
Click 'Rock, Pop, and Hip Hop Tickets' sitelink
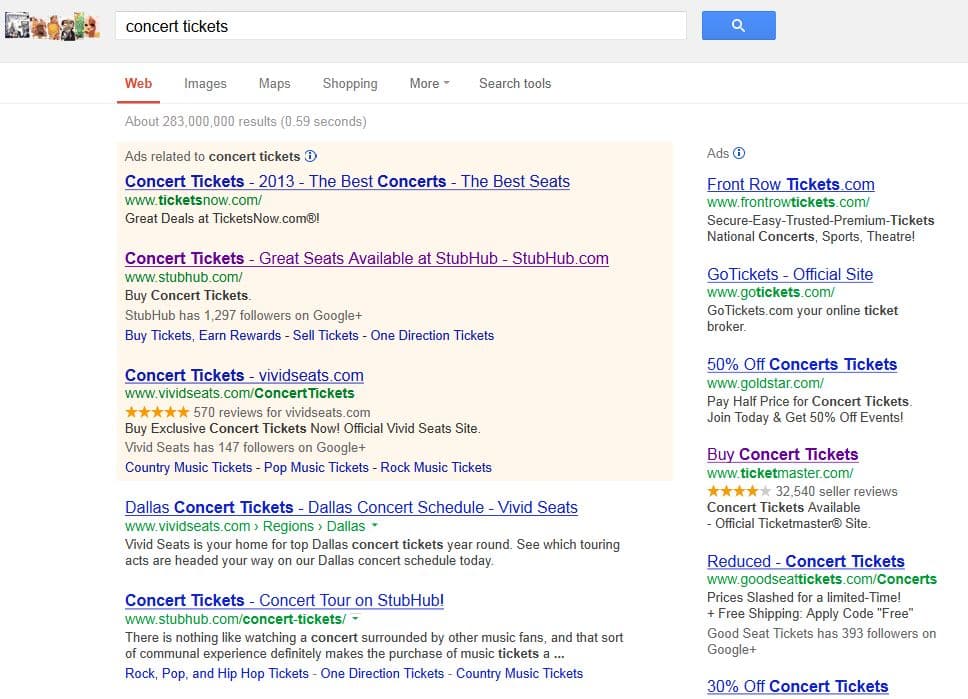point(217,674)
